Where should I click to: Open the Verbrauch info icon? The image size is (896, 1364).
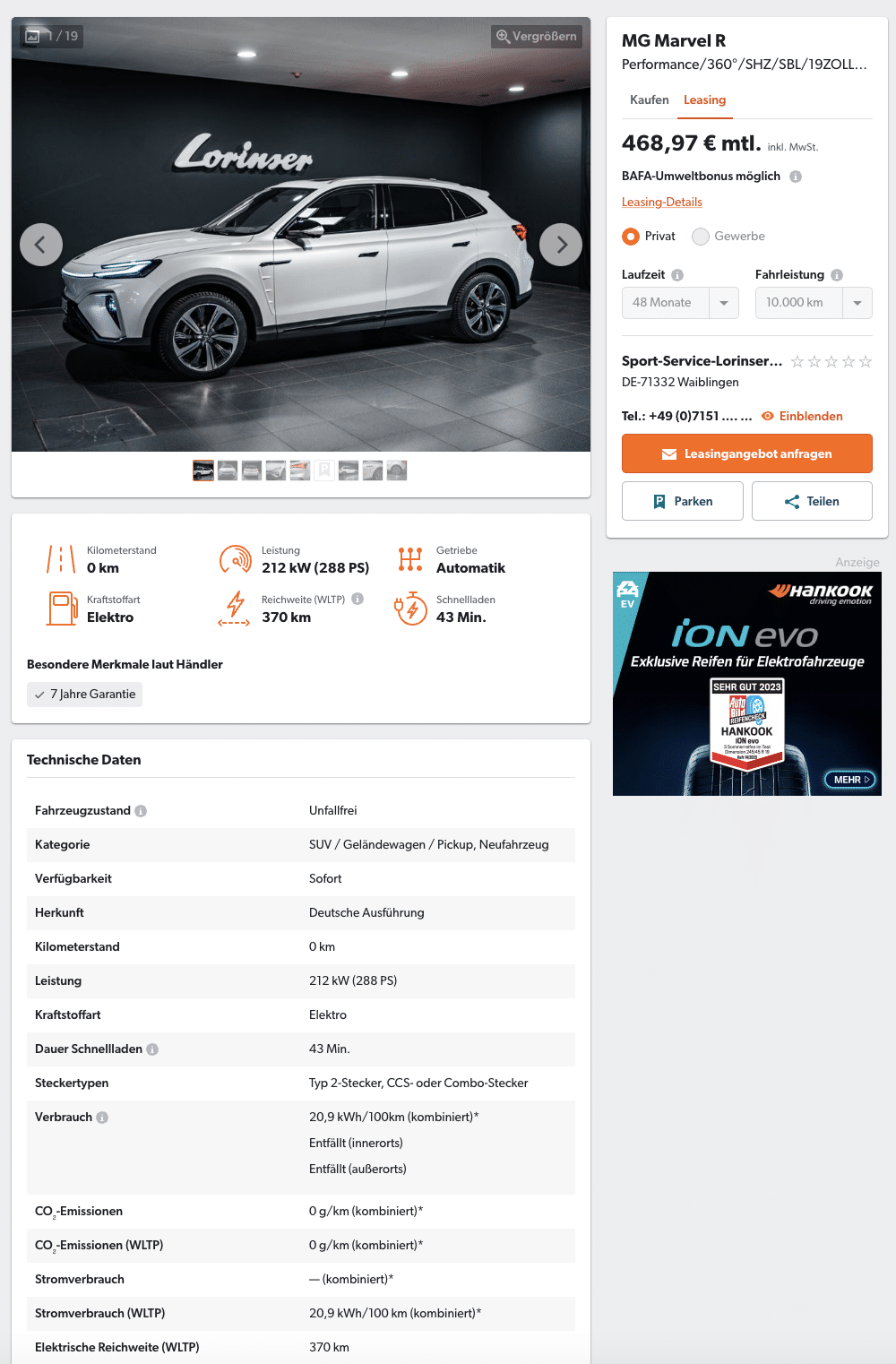point(102,1118)
